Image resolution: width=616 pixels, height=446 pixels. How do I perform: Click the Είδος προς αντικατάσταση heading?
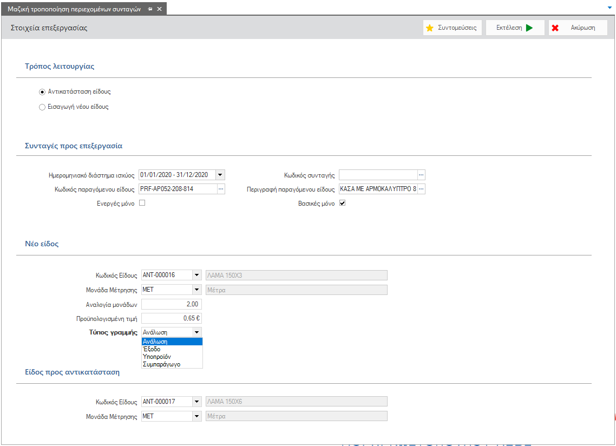point(72,372)
